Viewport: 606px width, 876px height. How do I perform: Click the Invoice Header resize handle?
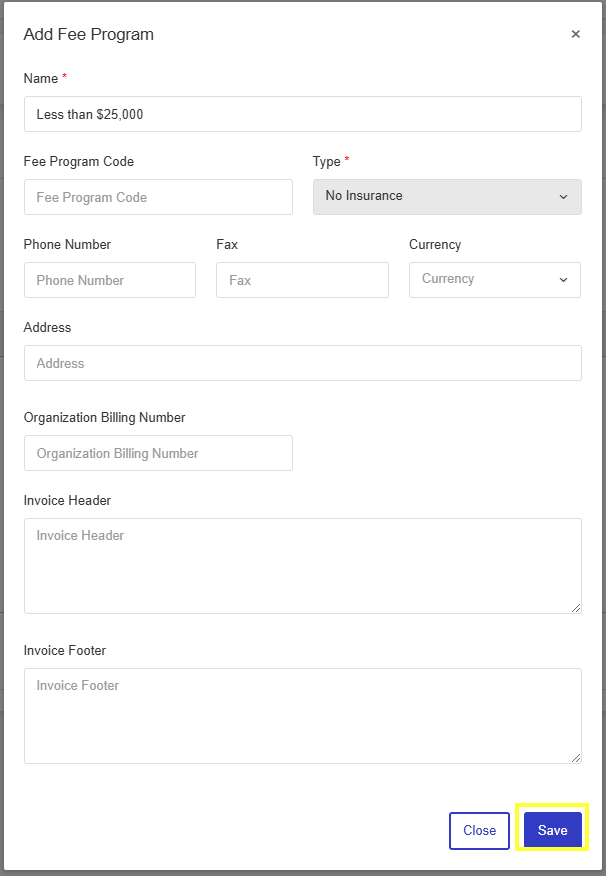pos(576,608)
